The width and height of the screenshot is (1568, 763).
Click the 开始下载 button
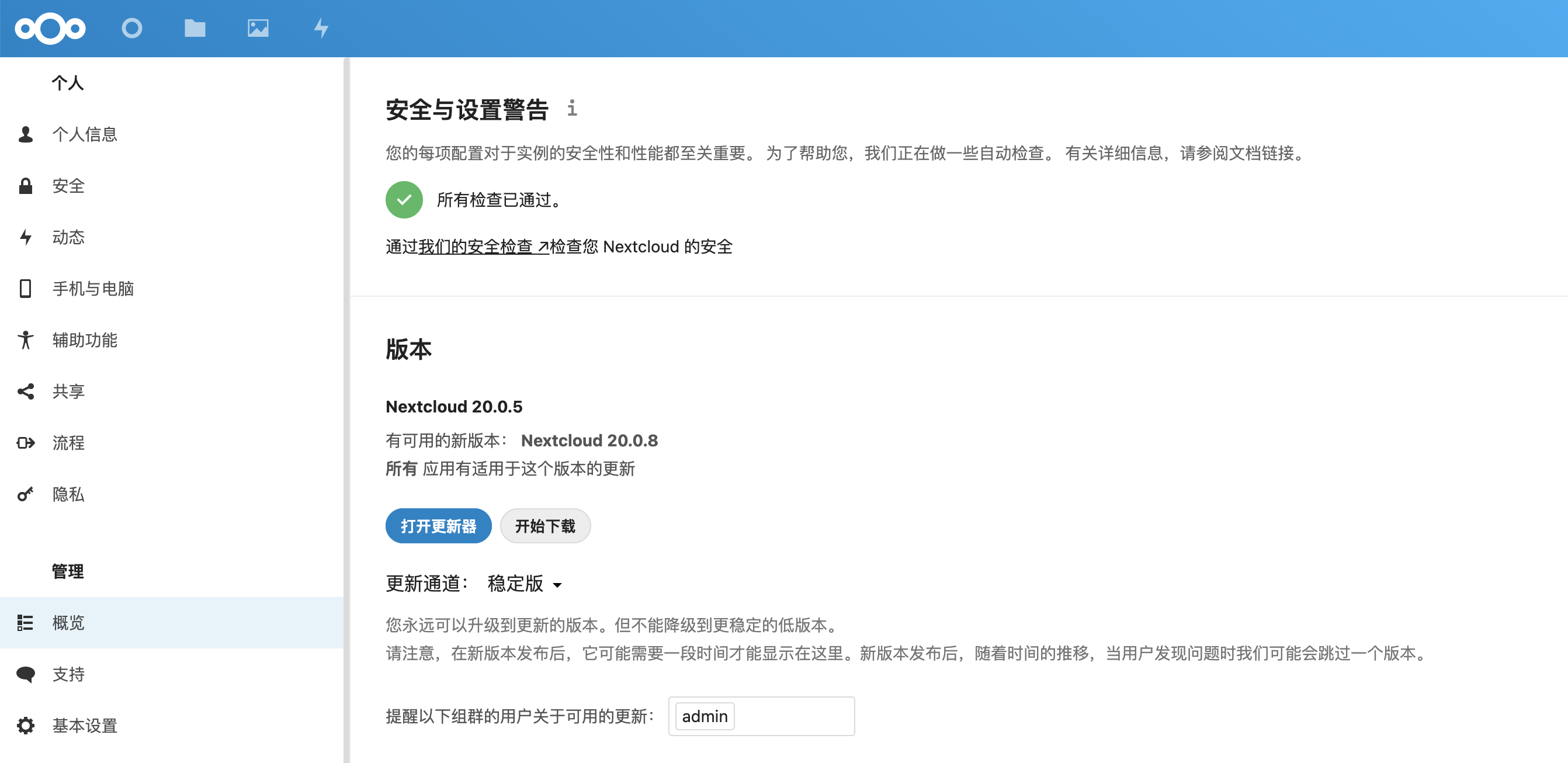(546, 526)
